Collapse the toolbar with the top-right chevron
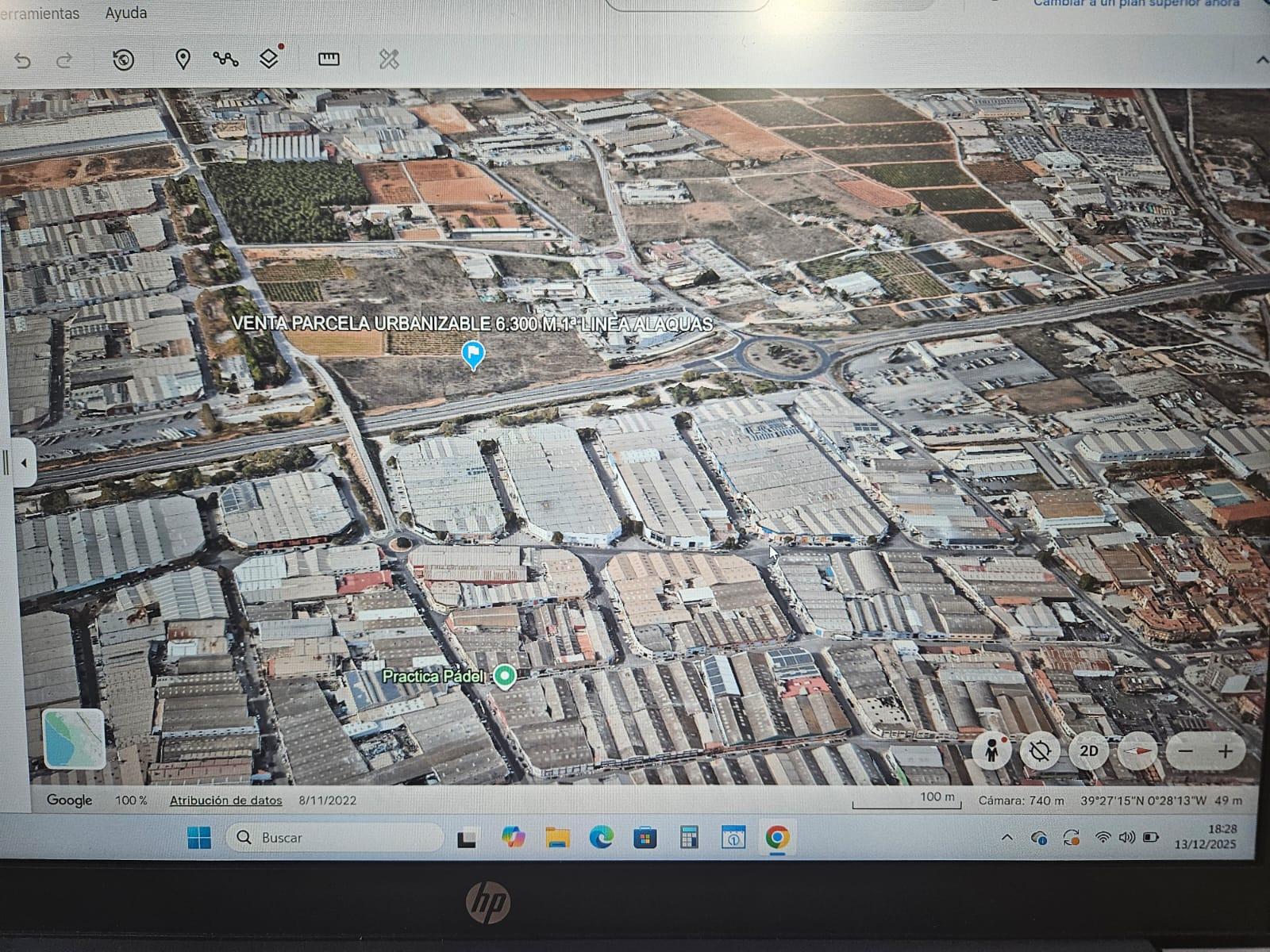Screen dimensions: 1270x952 pyautogui.click(x=1262, y=60)
